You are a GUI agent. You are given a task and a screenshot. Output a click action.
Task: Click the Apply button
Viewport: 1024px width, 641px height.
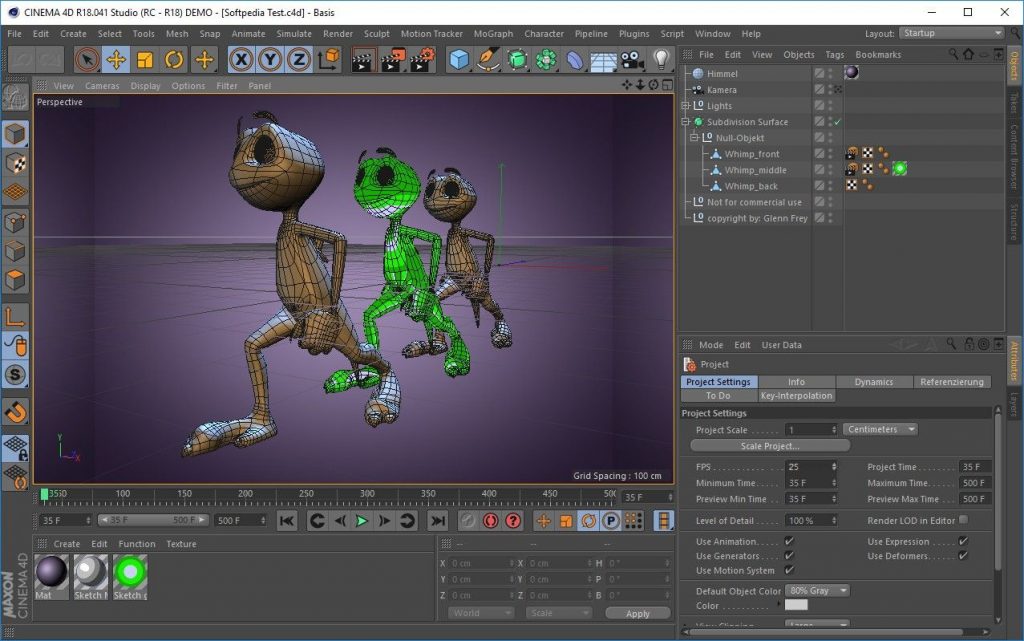(637, 614)
